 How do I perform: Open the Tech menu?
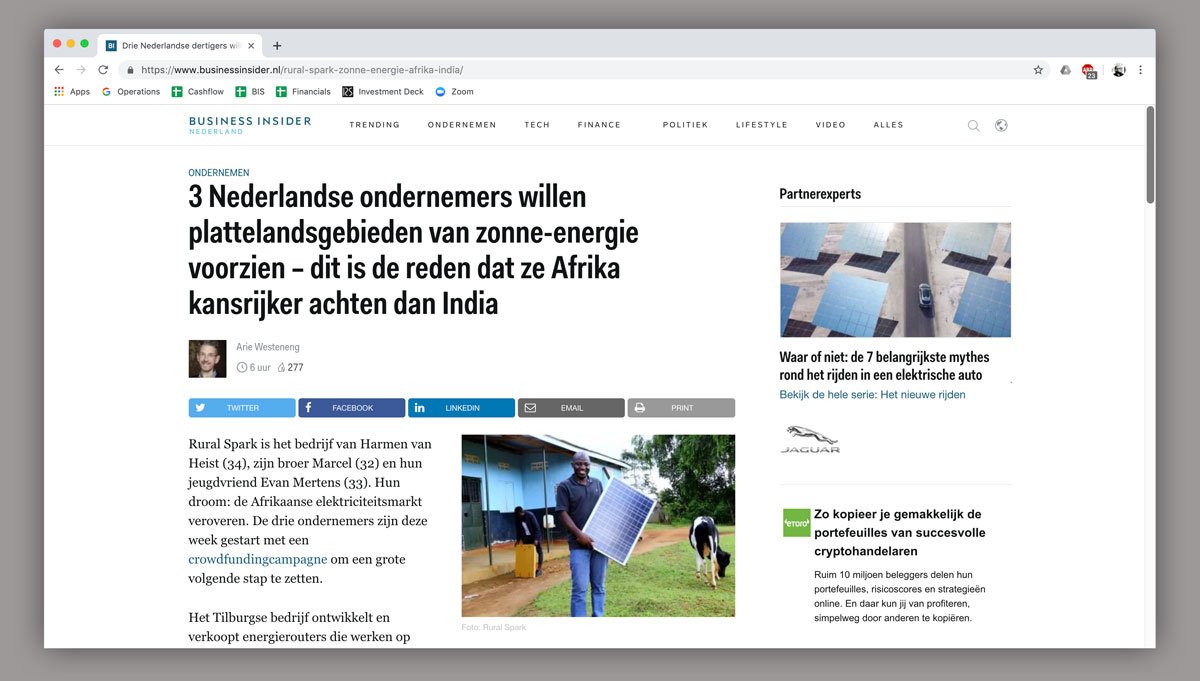tap(537, 125)
